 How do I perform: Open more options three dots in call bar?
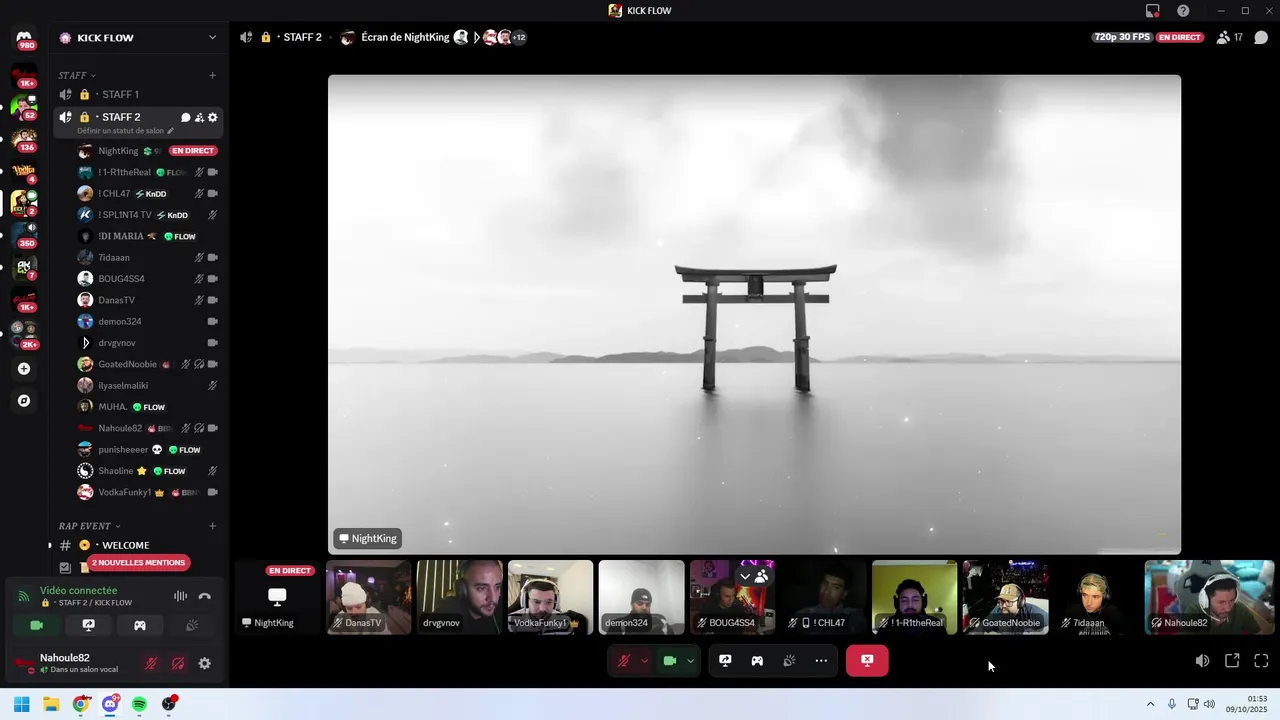821,661
